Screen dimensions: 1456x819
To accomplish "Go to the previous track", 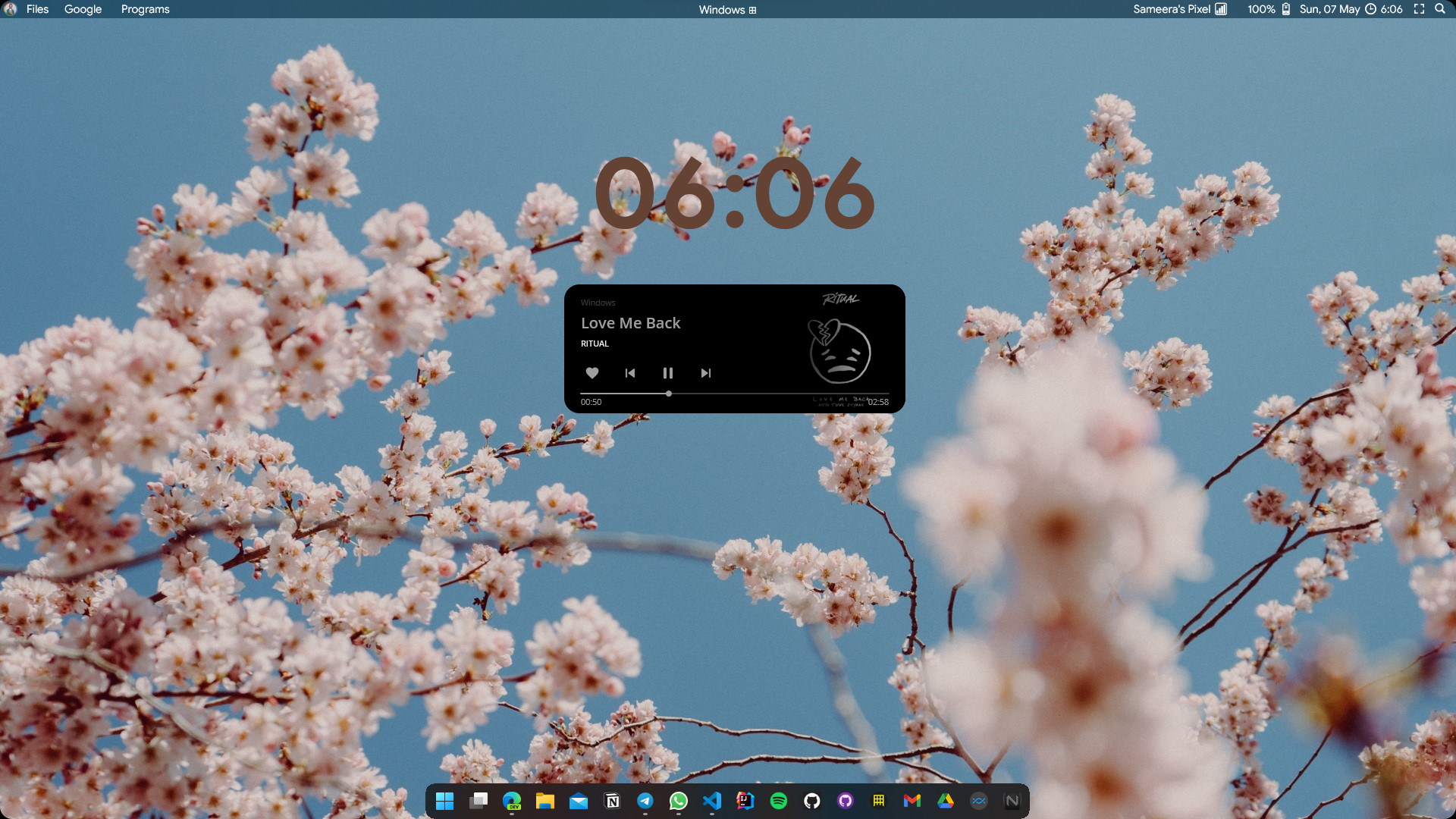I will point(630,373).
